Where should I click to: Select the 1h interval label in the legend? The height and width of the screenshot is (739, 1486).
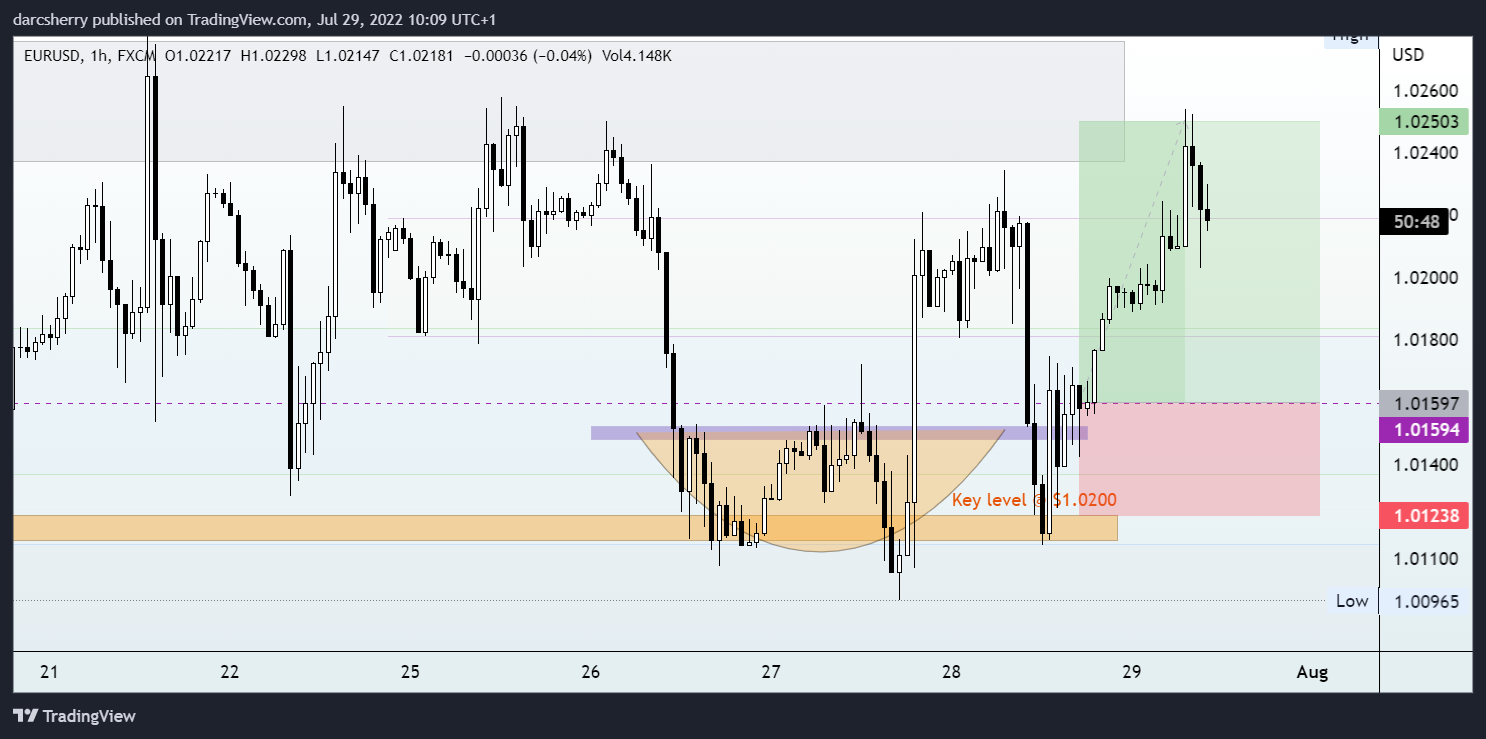pos(99,56)
